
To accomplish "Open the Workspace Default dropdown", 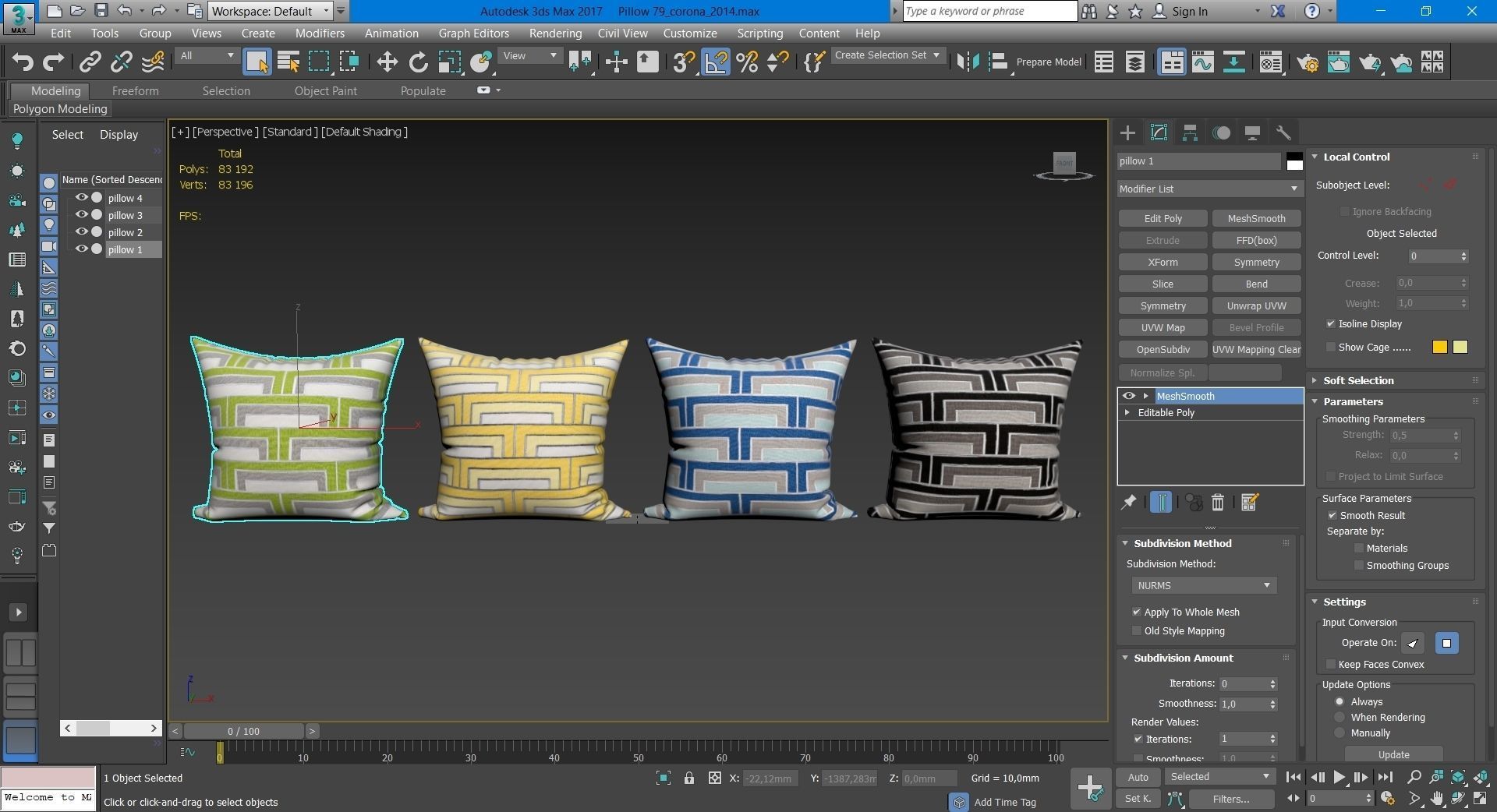I will point(271,11).
